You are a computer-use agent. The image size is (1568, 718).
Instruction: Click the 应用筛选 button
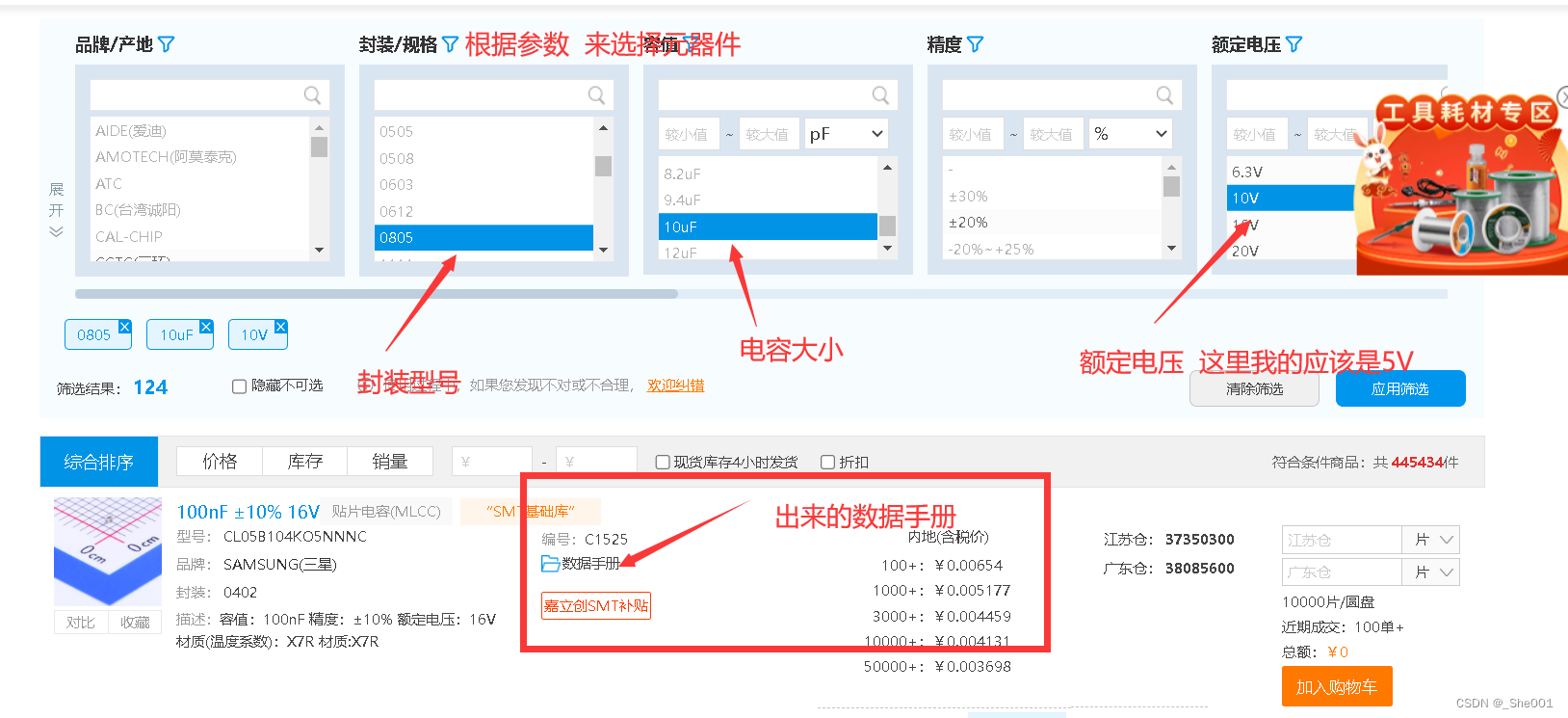1399,389
